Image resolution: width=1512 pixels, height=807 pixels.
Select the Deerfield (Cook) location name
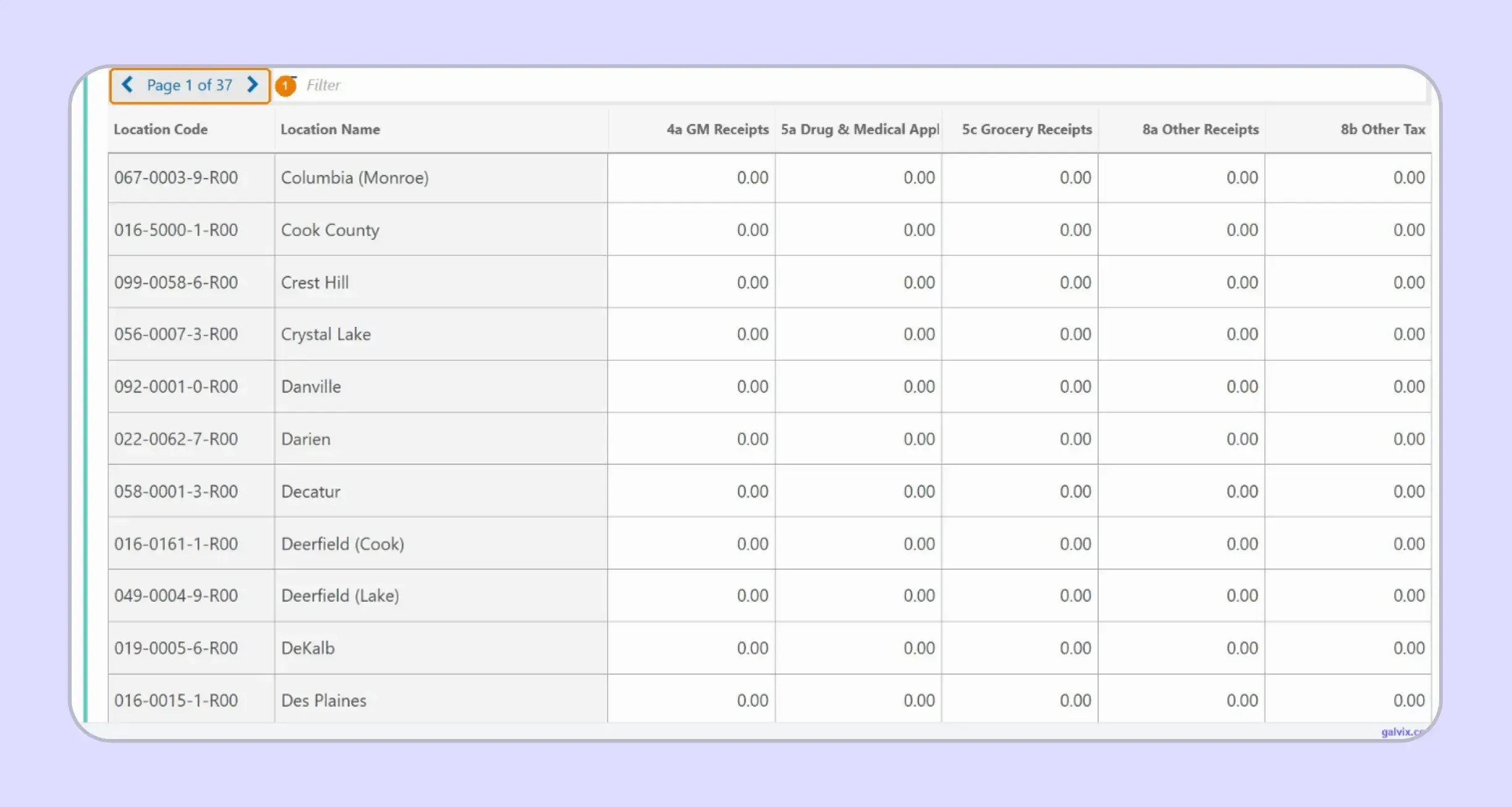pyautogui.click(x=343, y=544)
